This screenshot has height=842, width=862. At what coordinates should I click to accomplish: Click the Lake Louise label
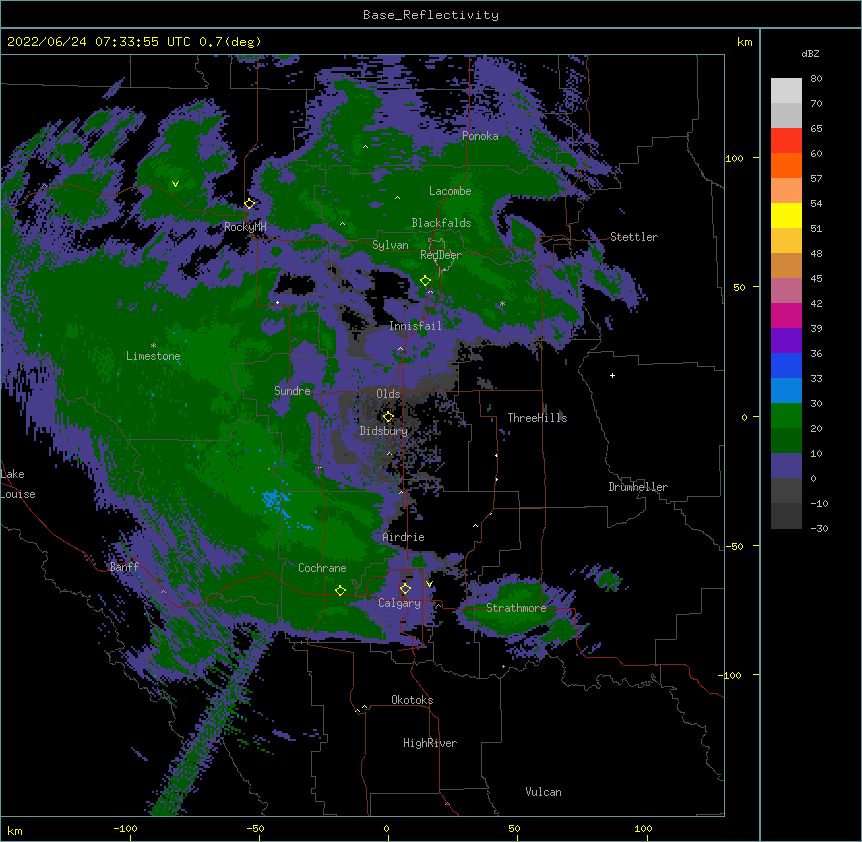pos(18,484)
